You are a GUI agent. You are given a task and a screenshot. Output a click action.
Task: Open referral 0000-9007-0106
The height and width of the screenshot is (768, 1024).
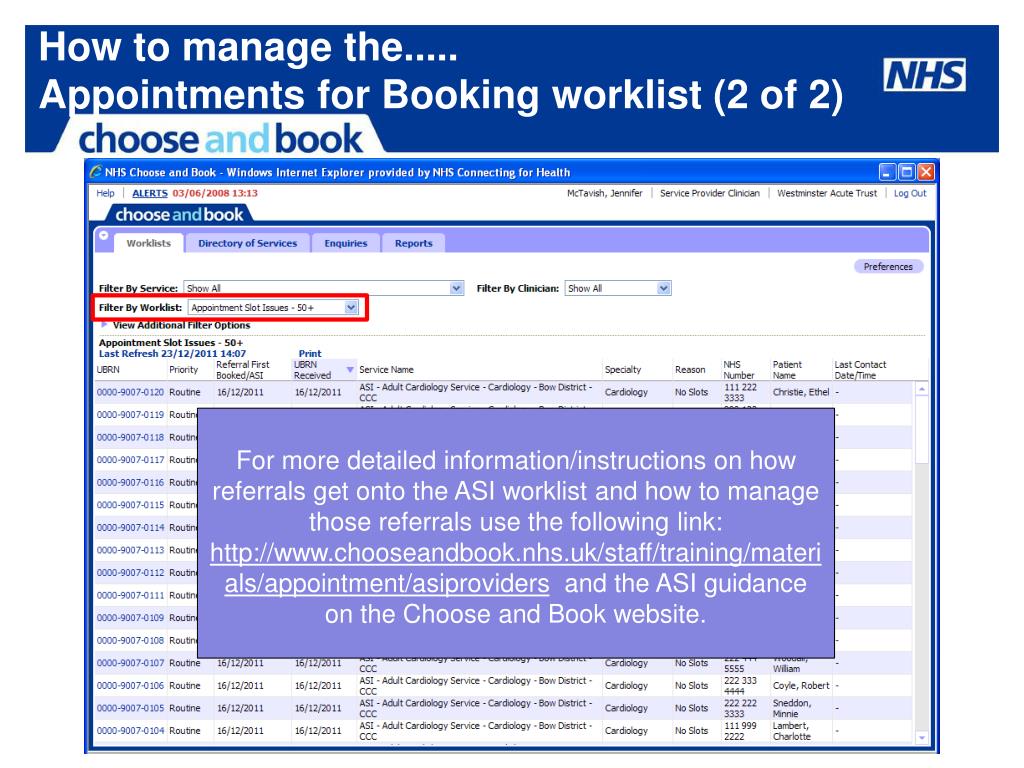[x=130, y=686]
